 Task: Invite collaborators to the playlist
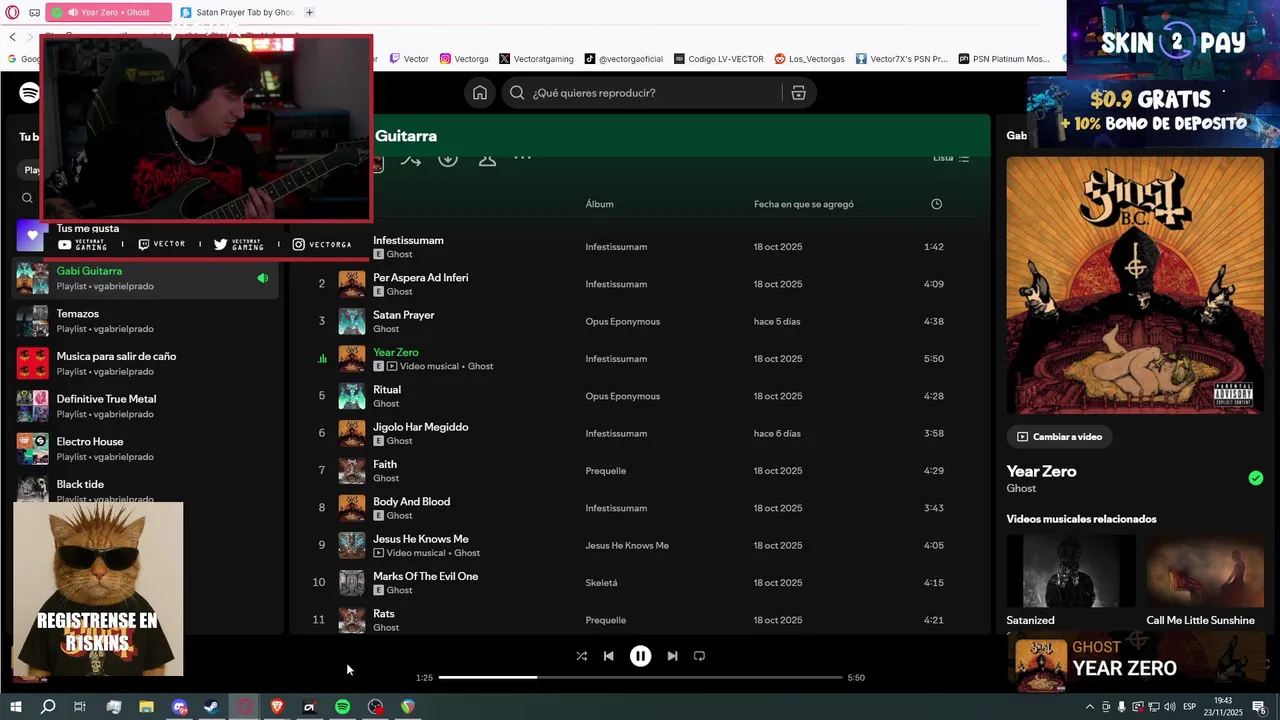click(487, 159)
